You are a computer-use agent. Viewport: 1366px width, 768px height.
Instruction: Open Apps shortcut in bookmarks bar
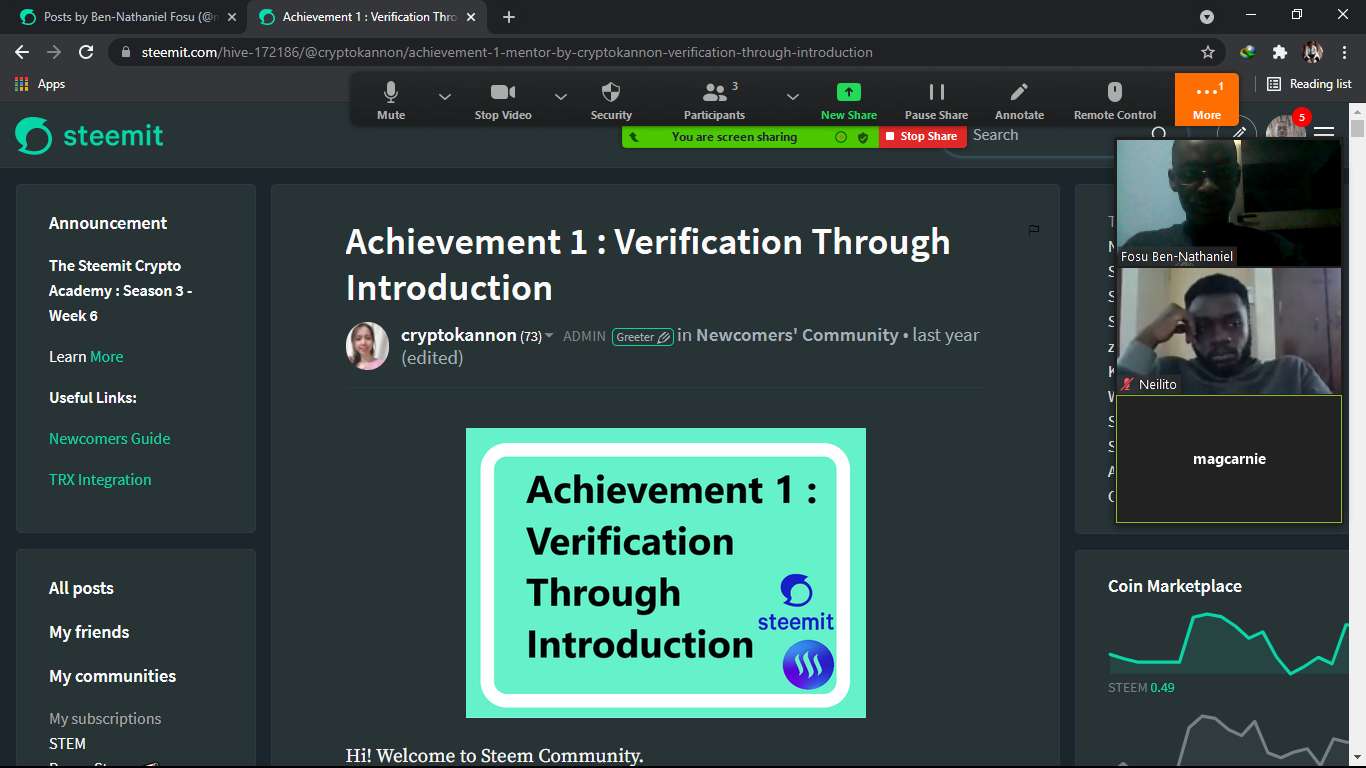click(x=40, y=84)
